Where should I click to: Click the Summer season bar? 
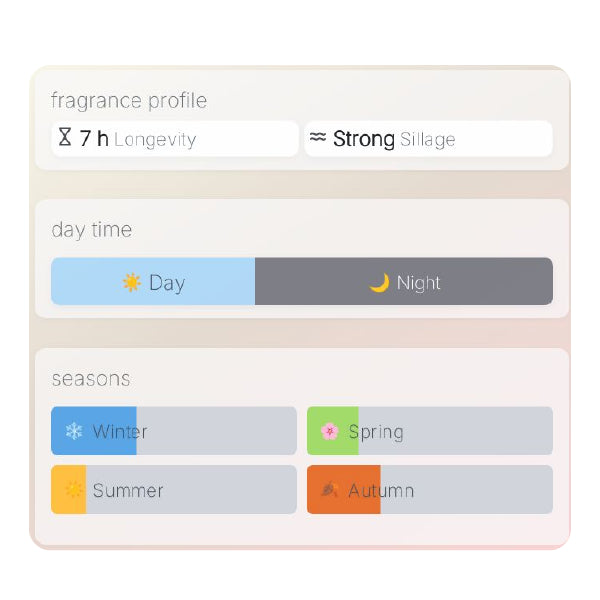click(x=174, y=490)
